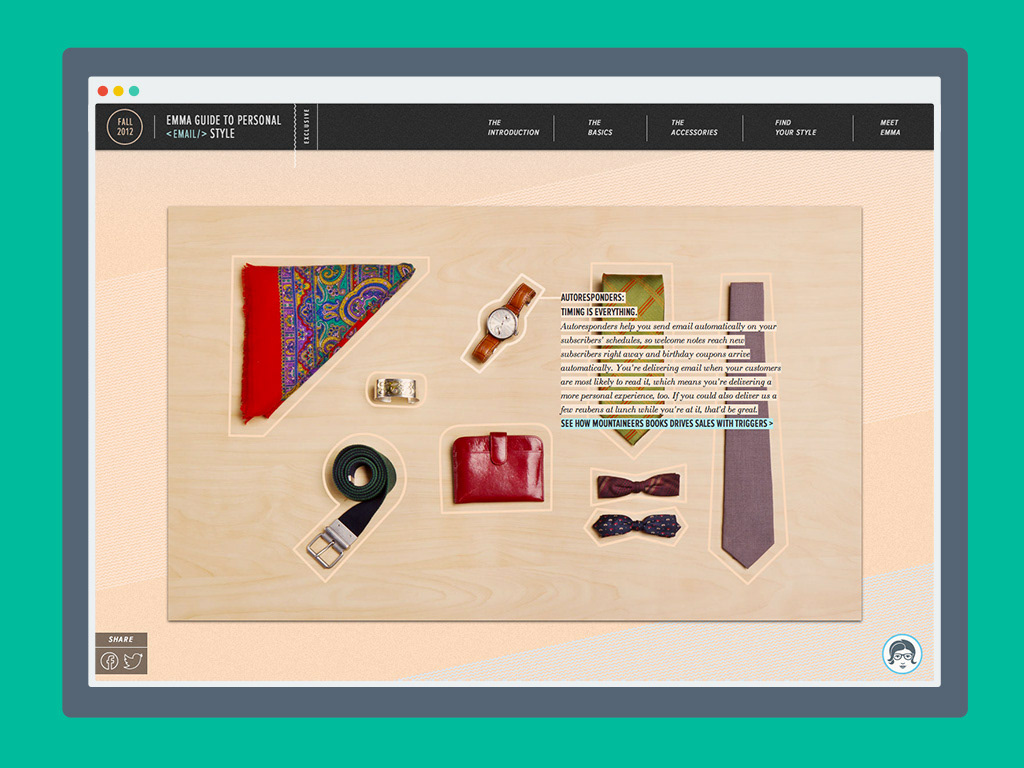
Task: Go to The Basics section
Action: tap(600, 127)
